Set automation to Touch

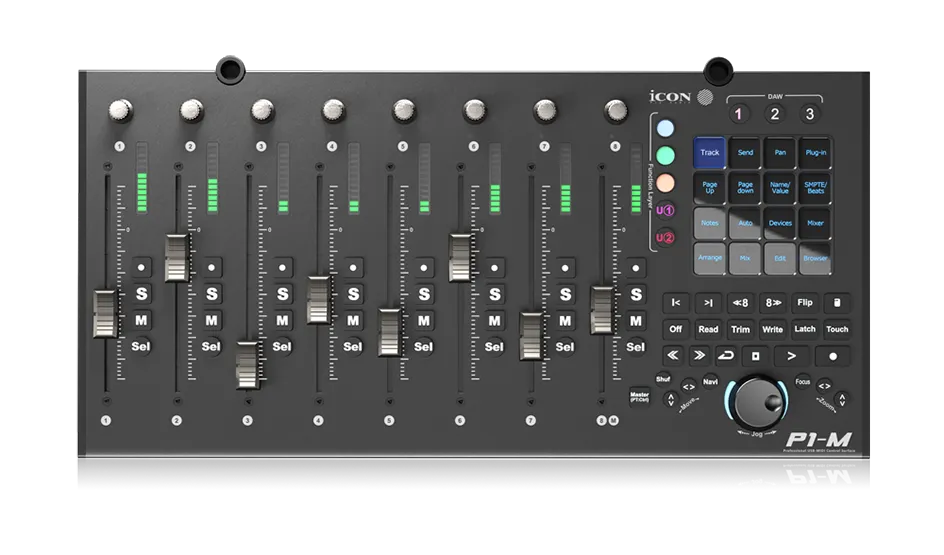pos(837,329)
